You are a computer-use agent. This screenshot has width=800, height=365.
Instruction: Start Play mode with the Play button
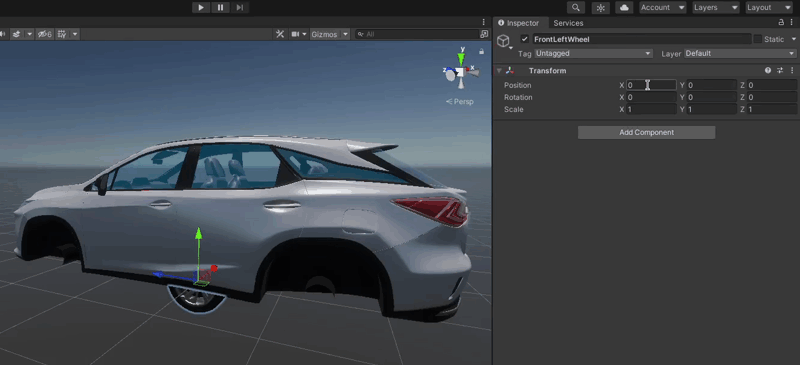201,7
